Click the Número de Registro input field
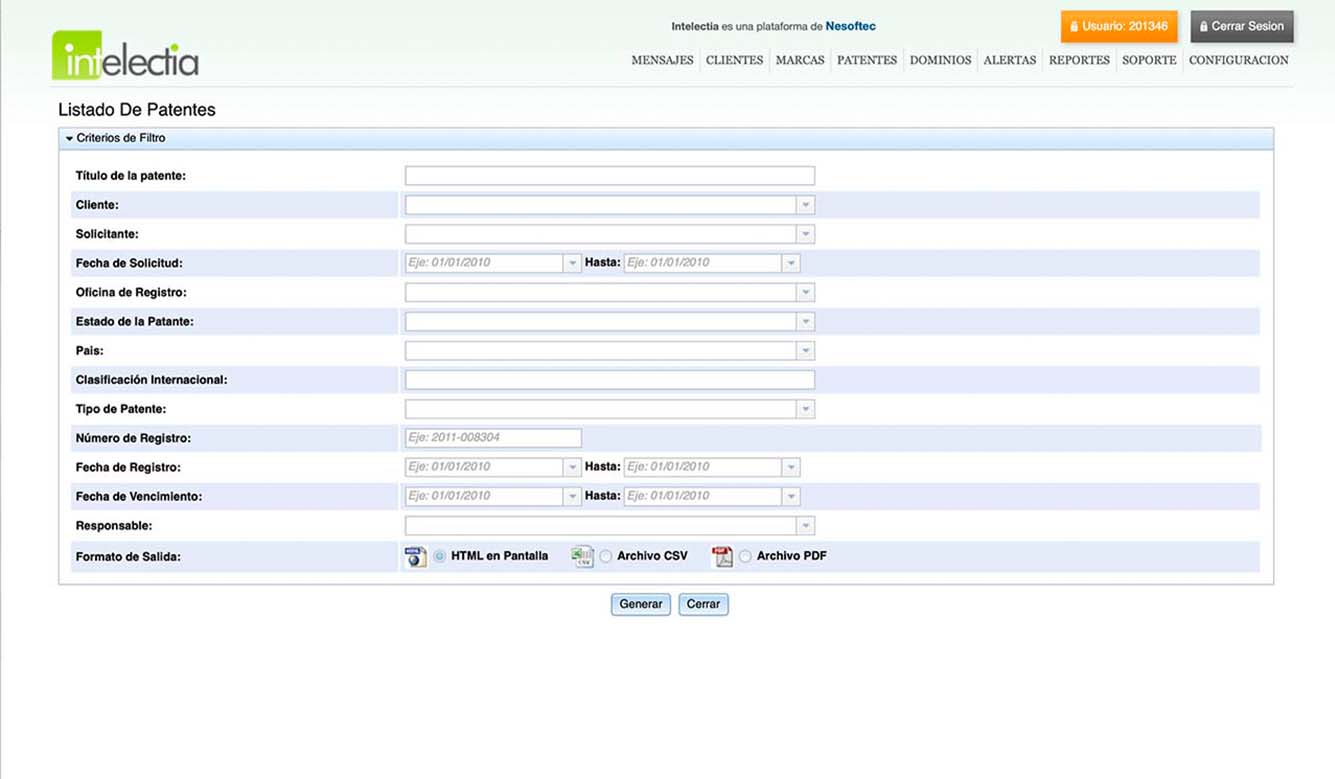 pos(493,438)
